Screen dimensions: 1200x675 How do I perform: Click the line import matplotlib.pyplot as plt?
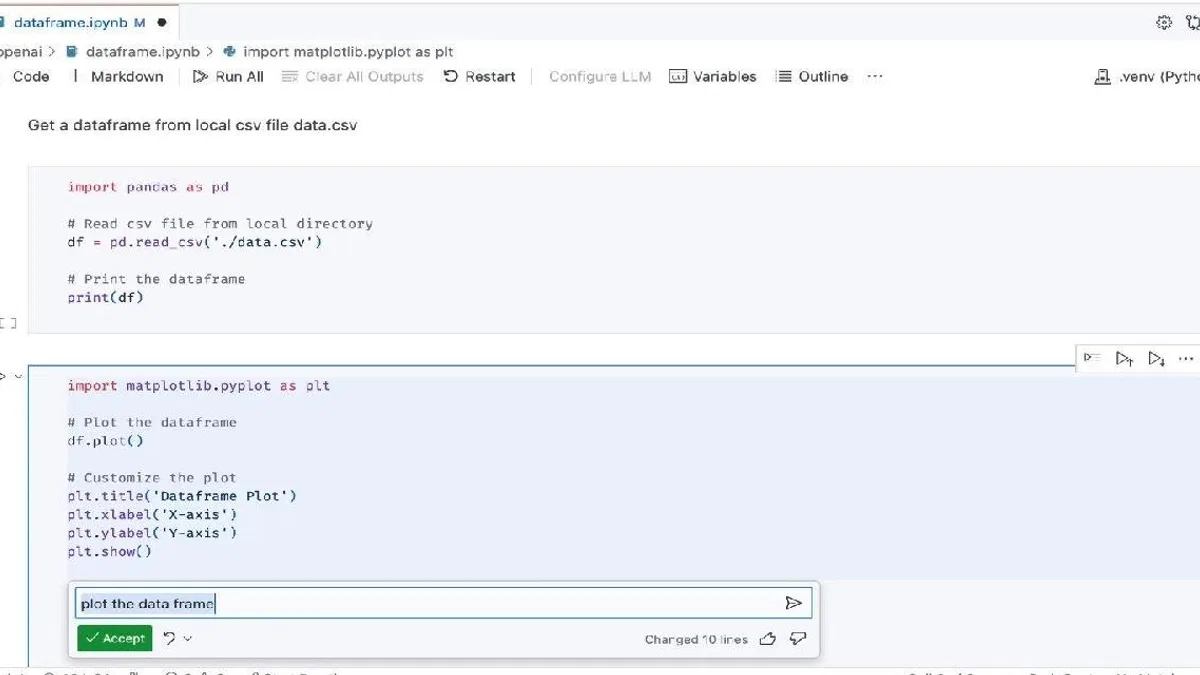[x=199, y=385]
